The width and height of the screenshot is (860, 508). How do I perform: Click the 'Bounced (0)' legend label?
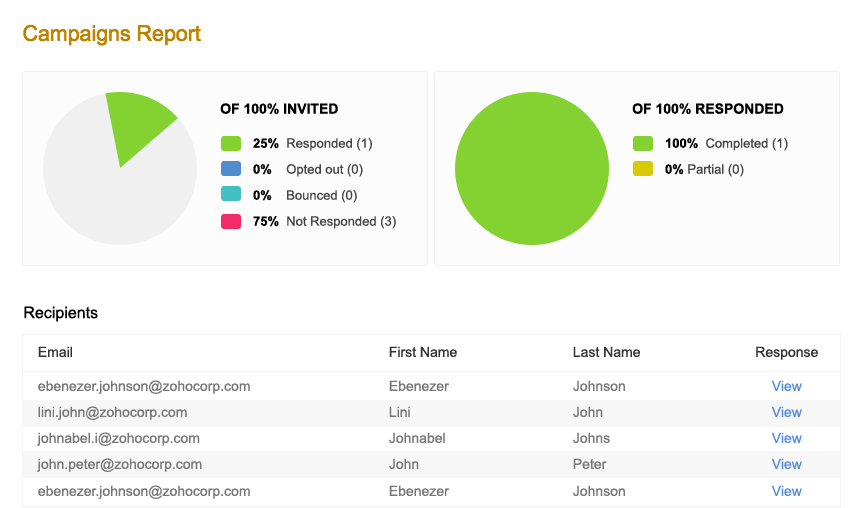[322, 195]
